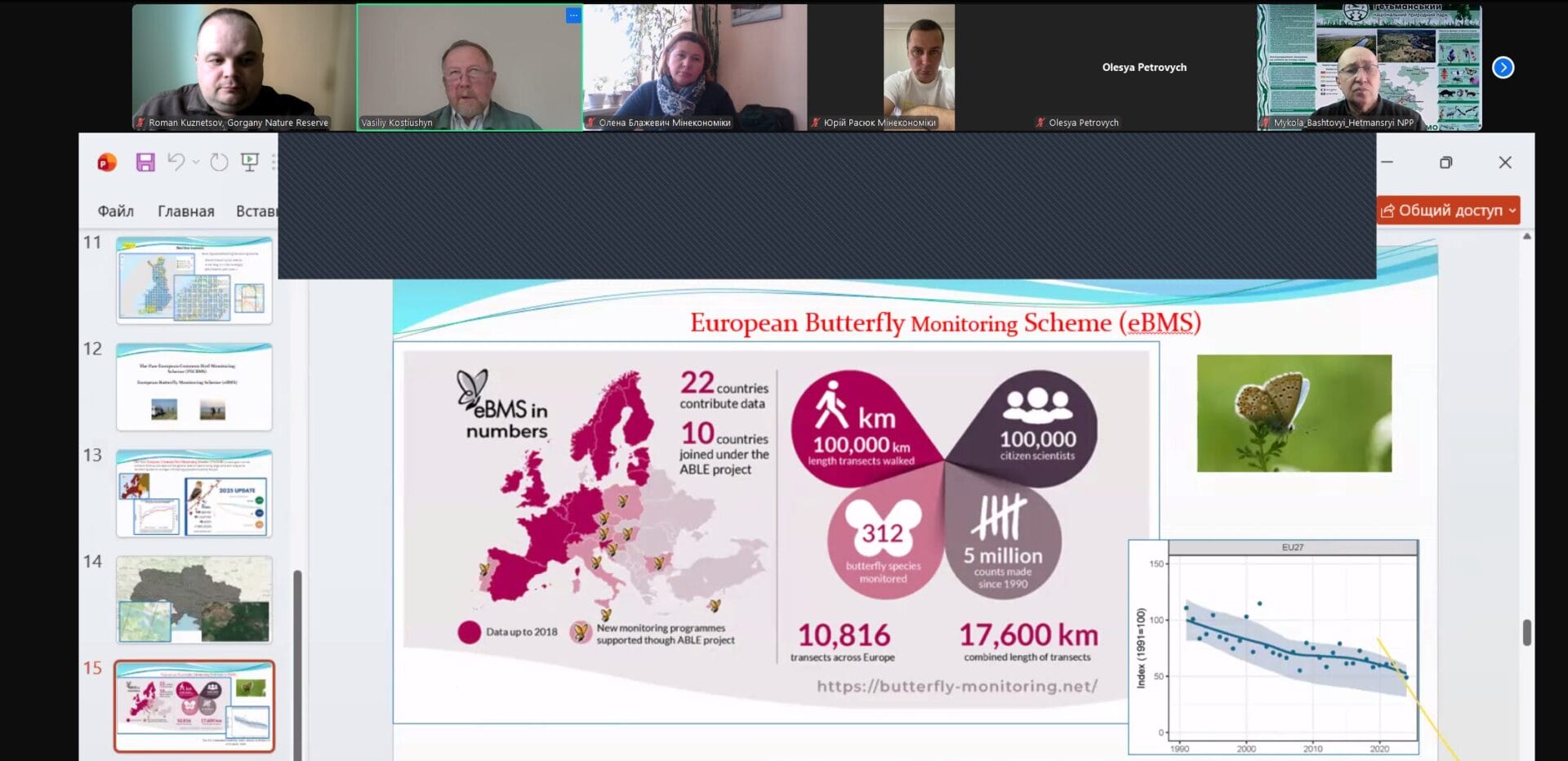Viewport: 1568px width, 761px height.
Task: Click the PowerPoint application logo icon
Action: [107, 162]
